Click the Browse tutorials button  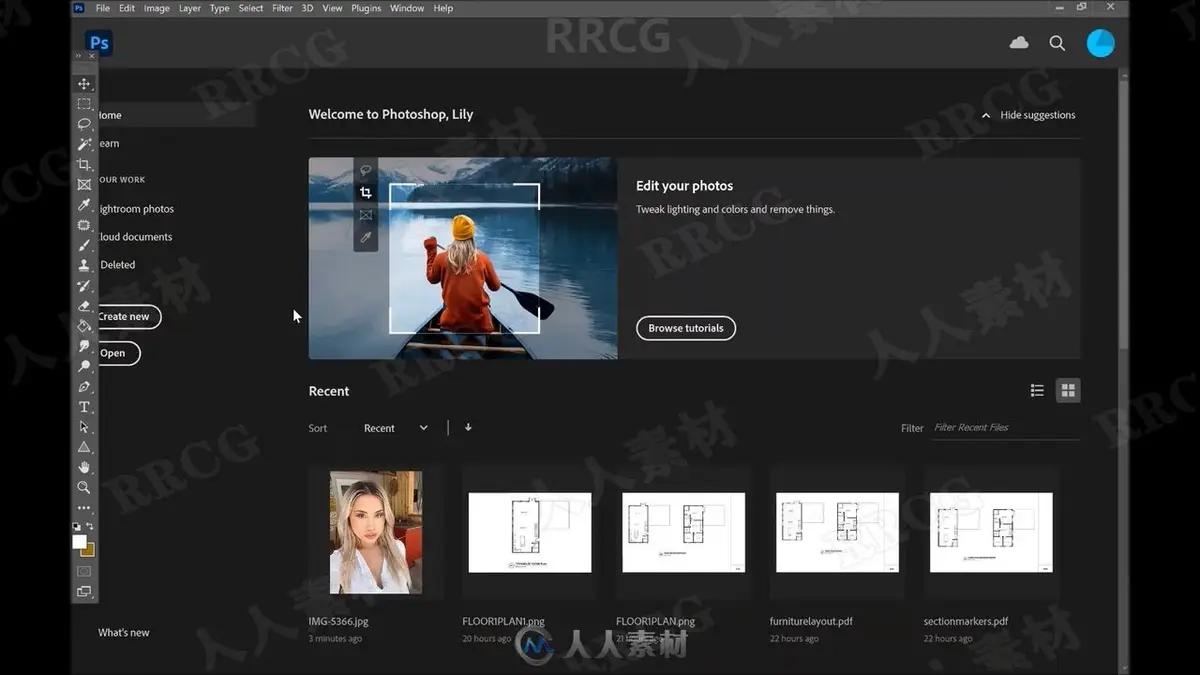pyautogui.click(x=686, y=328)
